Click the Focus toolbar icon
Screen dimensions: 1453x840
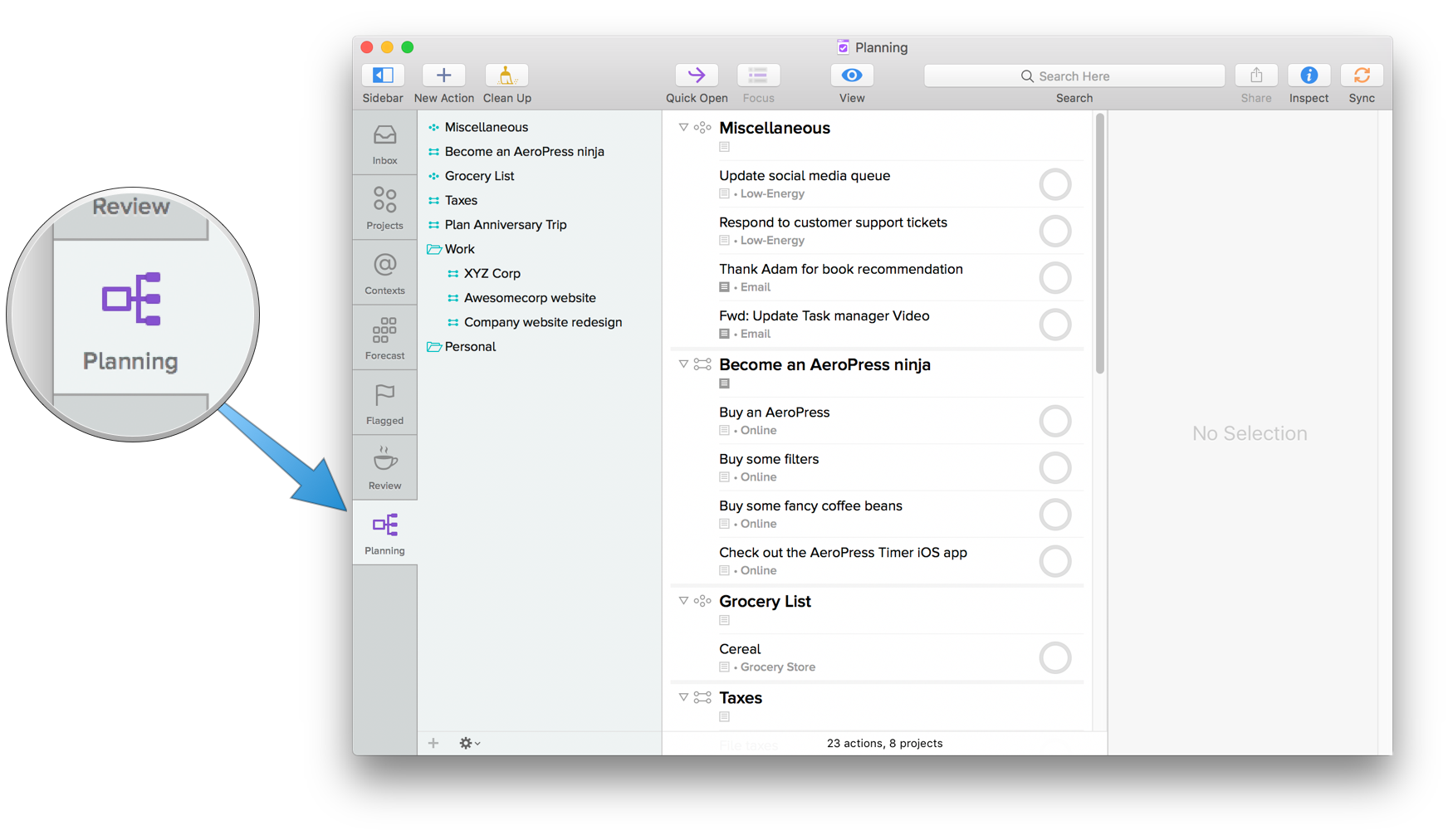[758, 76]
